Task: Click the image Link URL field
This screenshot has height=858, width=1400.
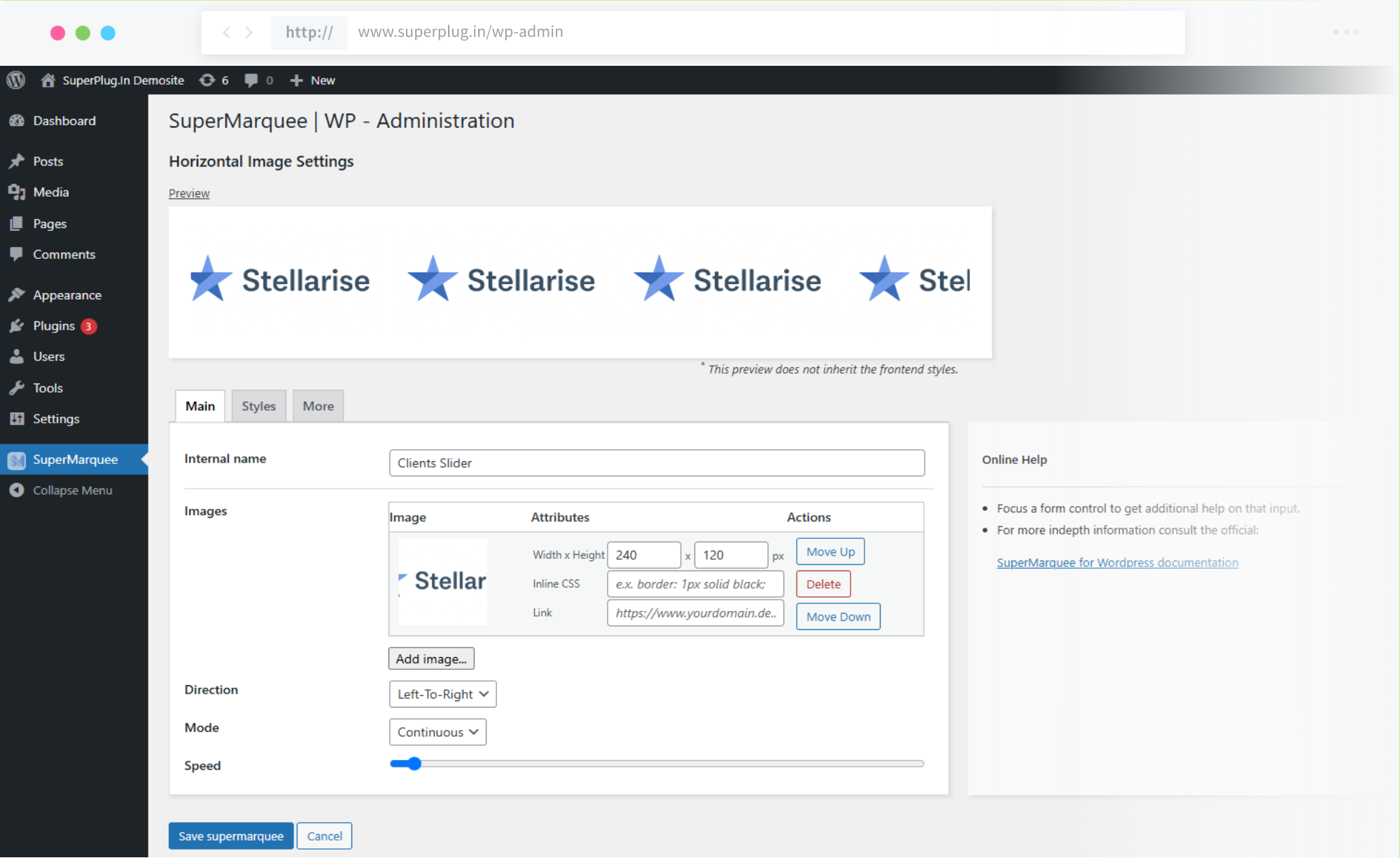Action: coord(695,613)
